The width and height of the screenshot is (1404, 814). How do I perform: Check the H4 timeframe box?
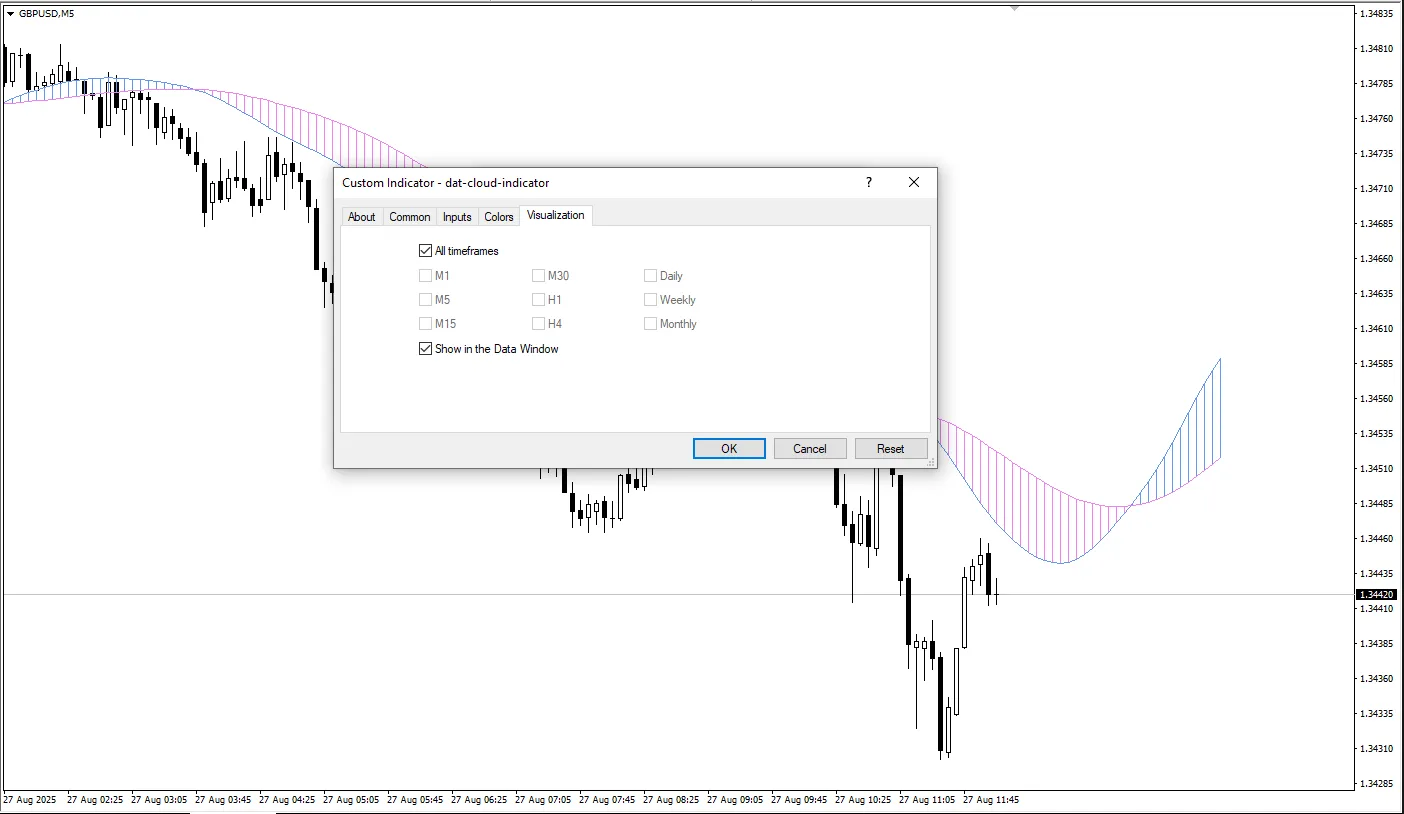539,323
